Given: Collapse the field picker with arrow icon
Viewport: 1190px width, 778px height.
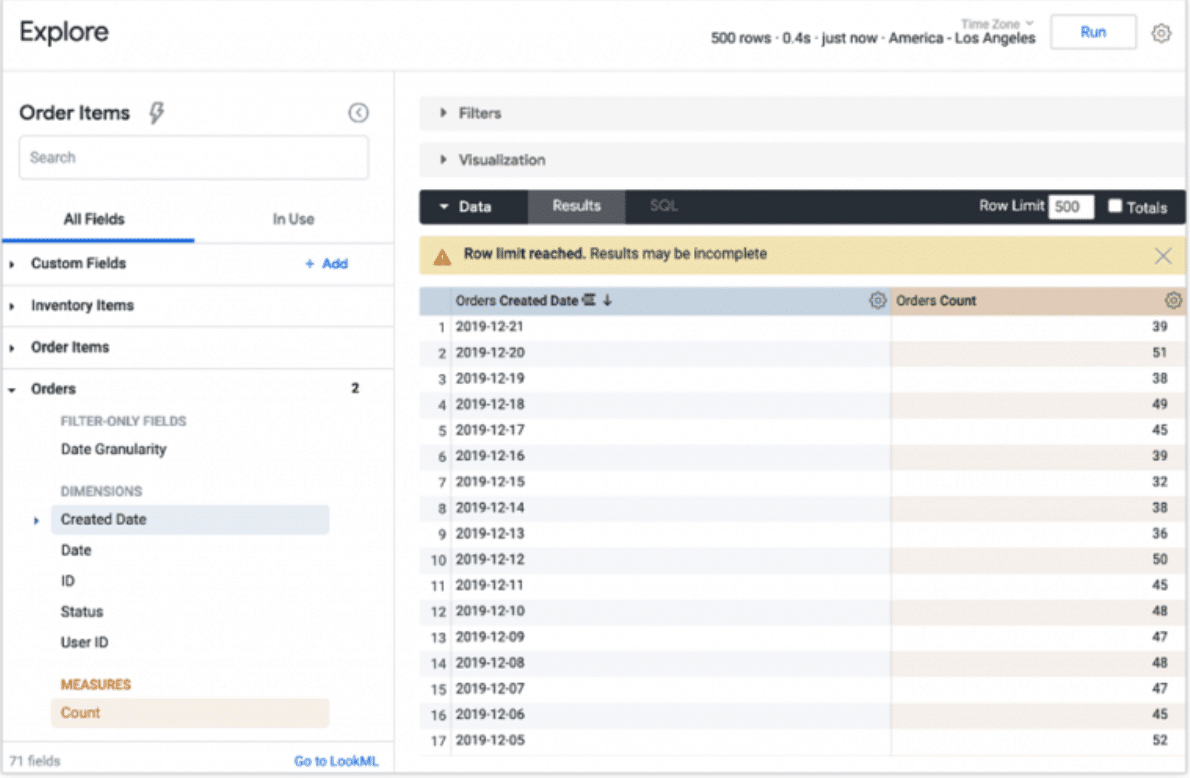Looking at the screenshot, I should tap(358, 113).
